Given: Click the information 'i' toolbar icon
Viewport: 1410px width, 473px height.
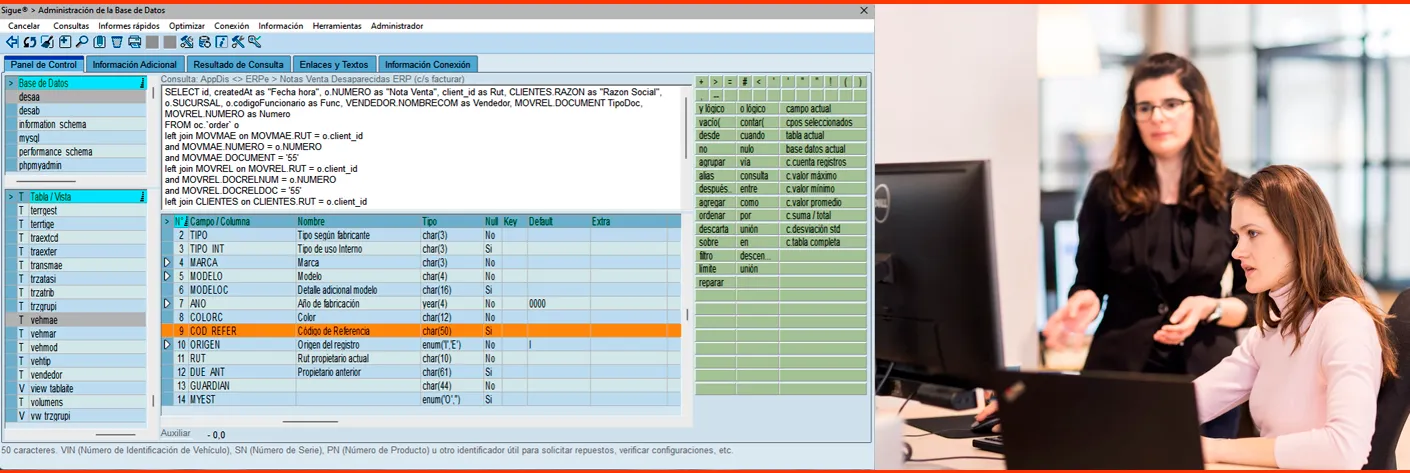Looking at the screenshot, I should coord(221,42).
